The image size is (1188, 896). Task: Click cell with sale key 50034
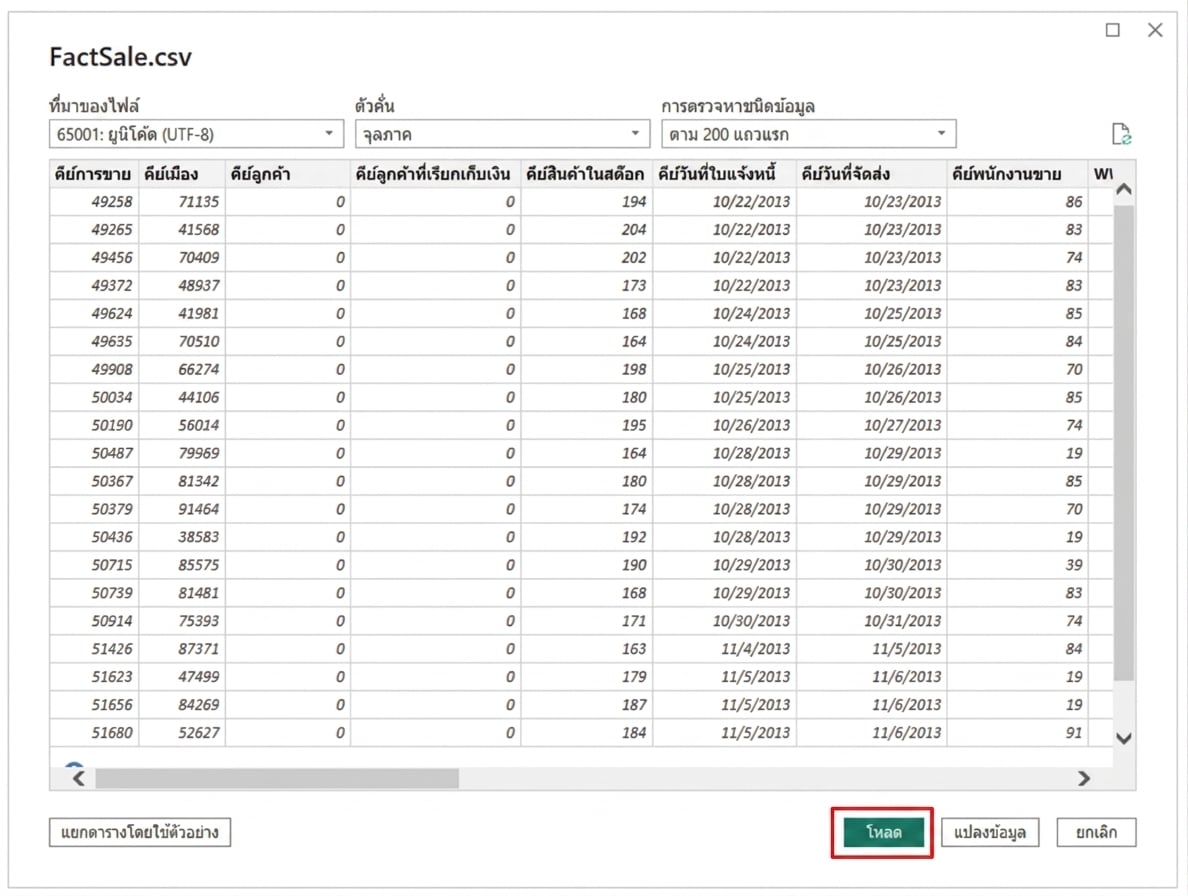point(94,398)
